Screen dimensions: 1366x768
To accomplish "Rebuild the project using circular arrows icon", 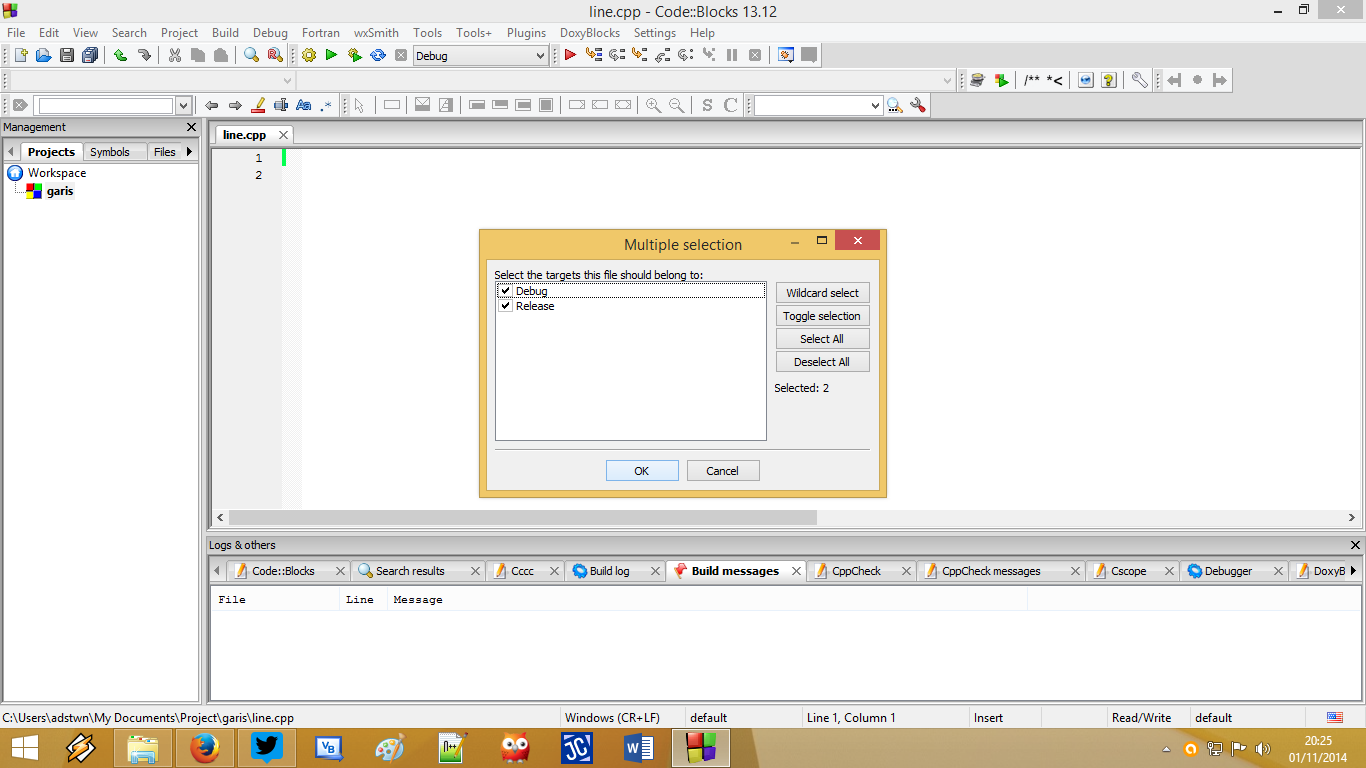I will tap(378, 55).
